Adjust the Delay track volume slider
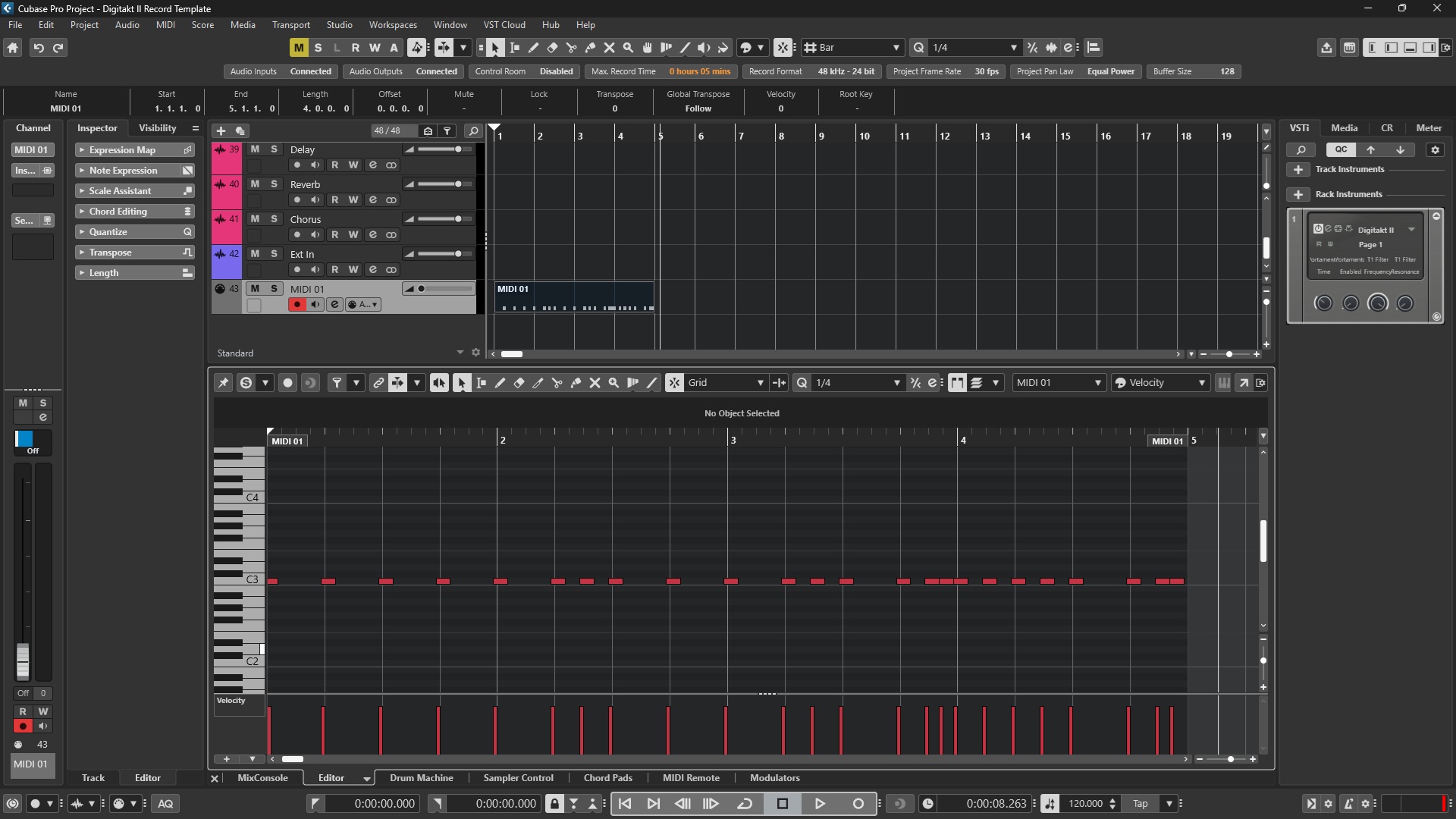 pos(457,149)
